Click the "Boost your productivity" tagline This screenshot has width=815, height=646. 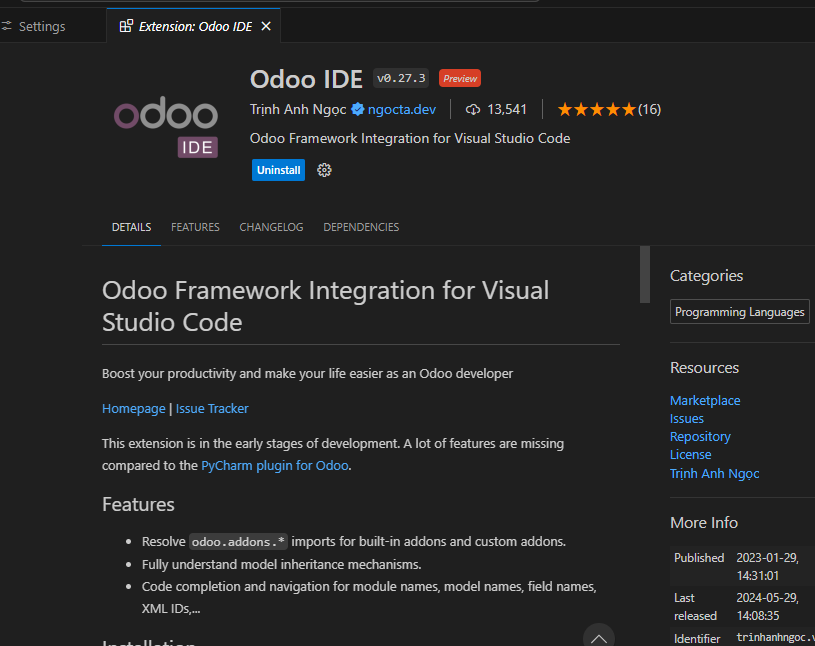[307, 373]
